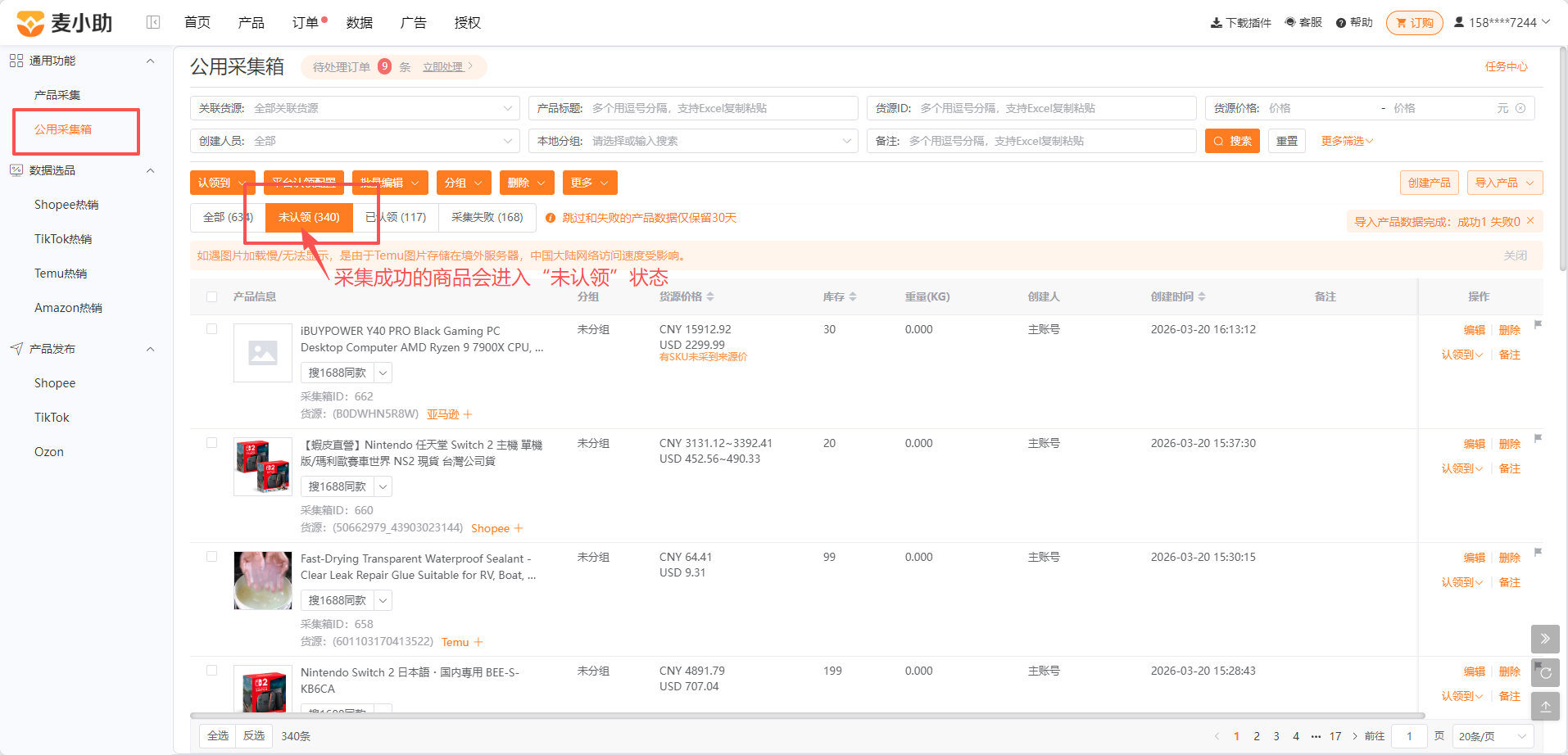Add source with plus next to Shopee link
Viewport: 1568px width, 755px height.
point(519,528)
